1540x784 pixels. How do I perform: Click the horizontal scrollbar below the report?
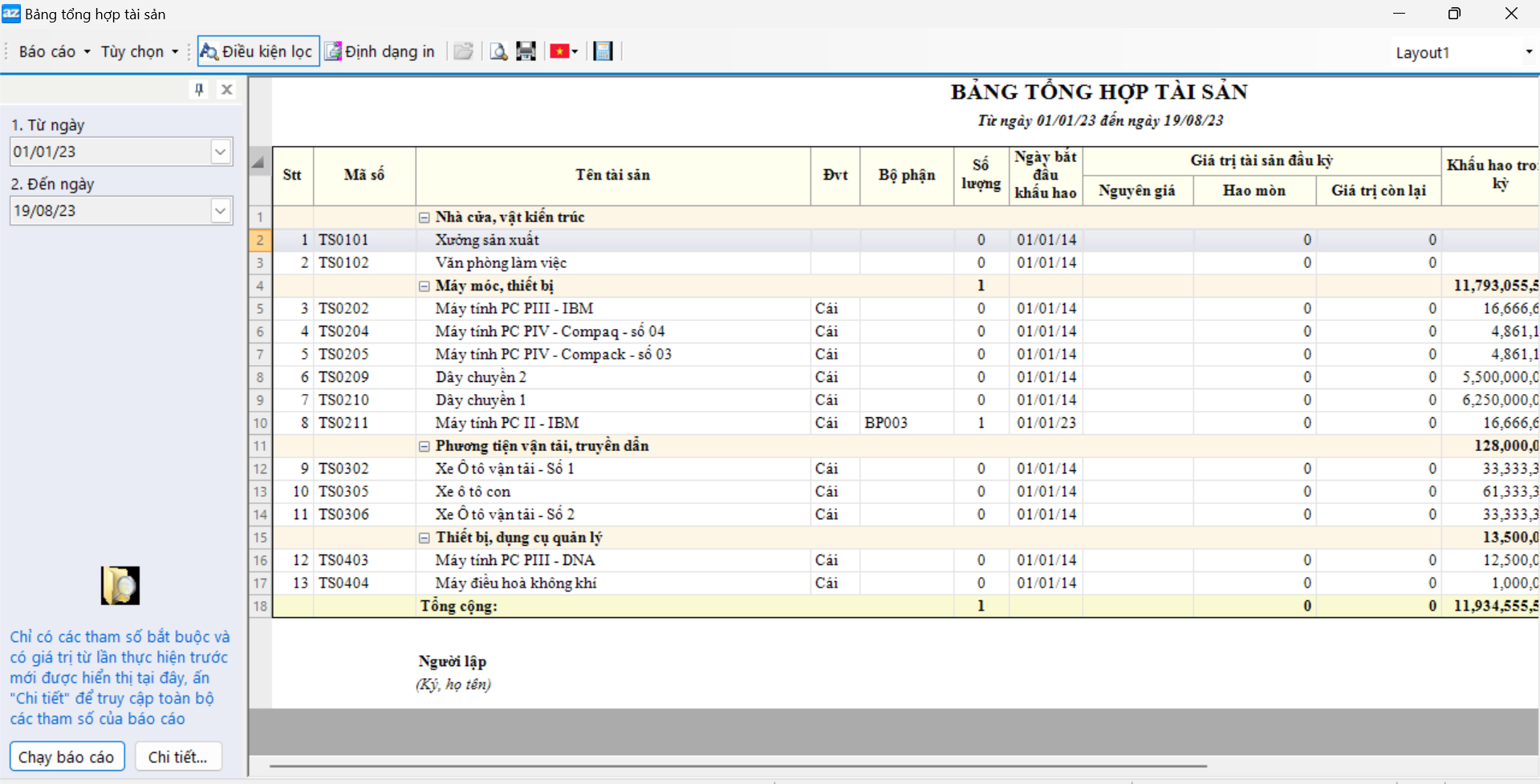(x=738, y=766)
